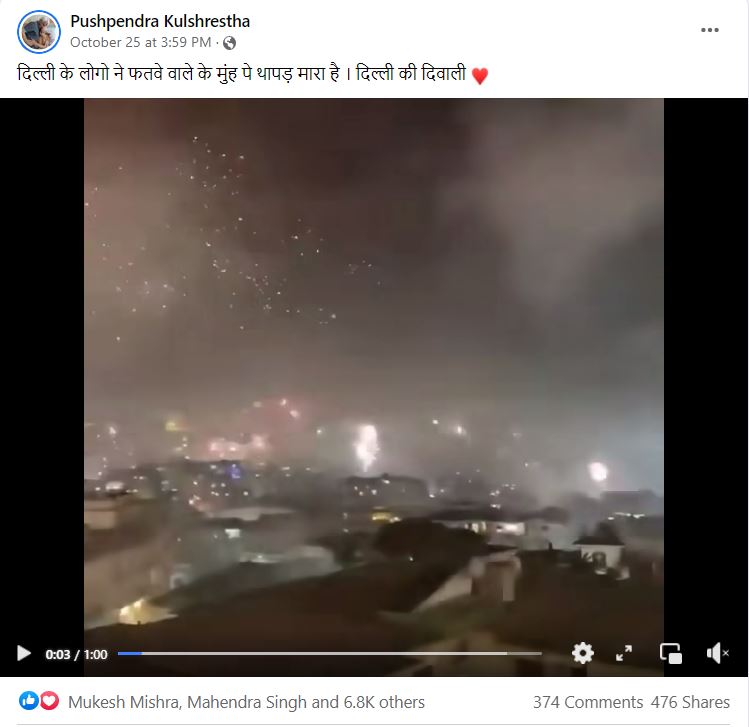Click the fireworks video frame
The width and height of the screenshot is (749, 727).
point(374,368)
